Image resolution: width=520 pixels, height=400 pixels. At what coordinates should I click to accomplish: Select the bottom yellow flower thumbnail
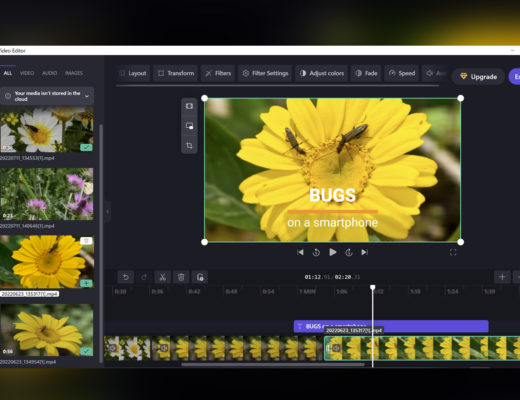point(46,330)
